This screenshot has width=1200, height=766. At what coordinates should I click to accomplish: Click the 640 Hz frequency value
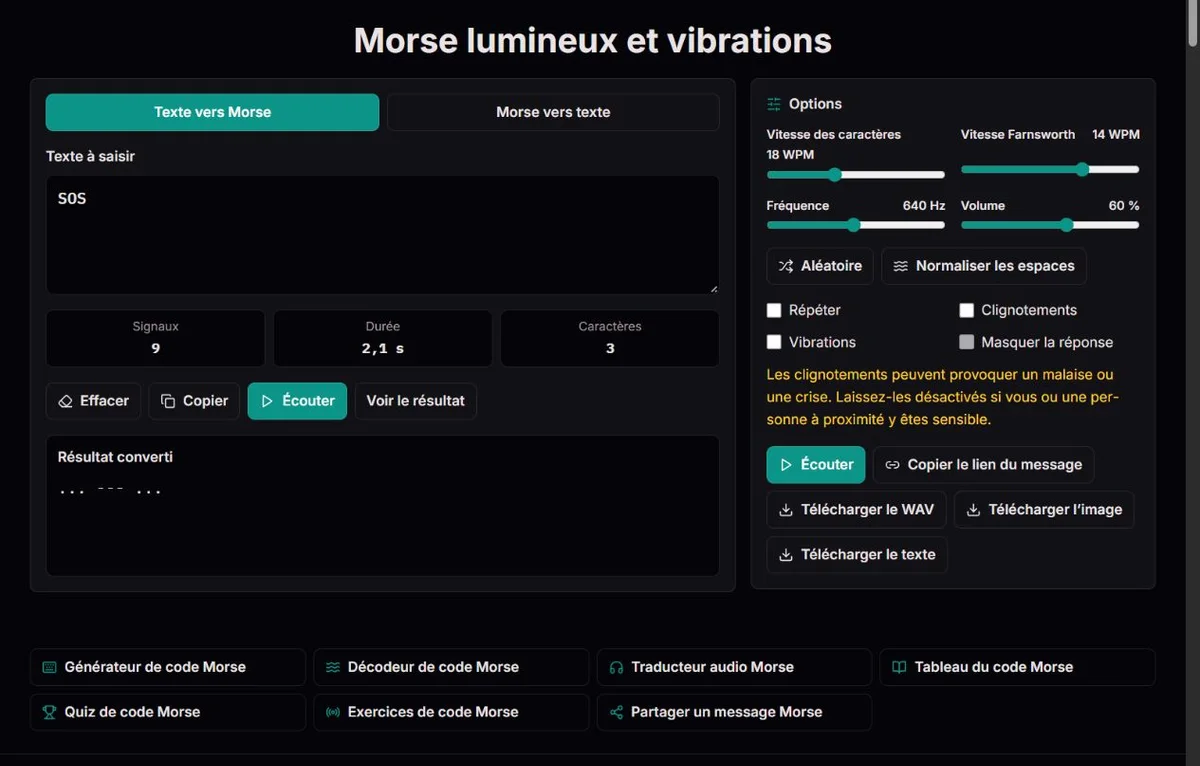(924, 205)
